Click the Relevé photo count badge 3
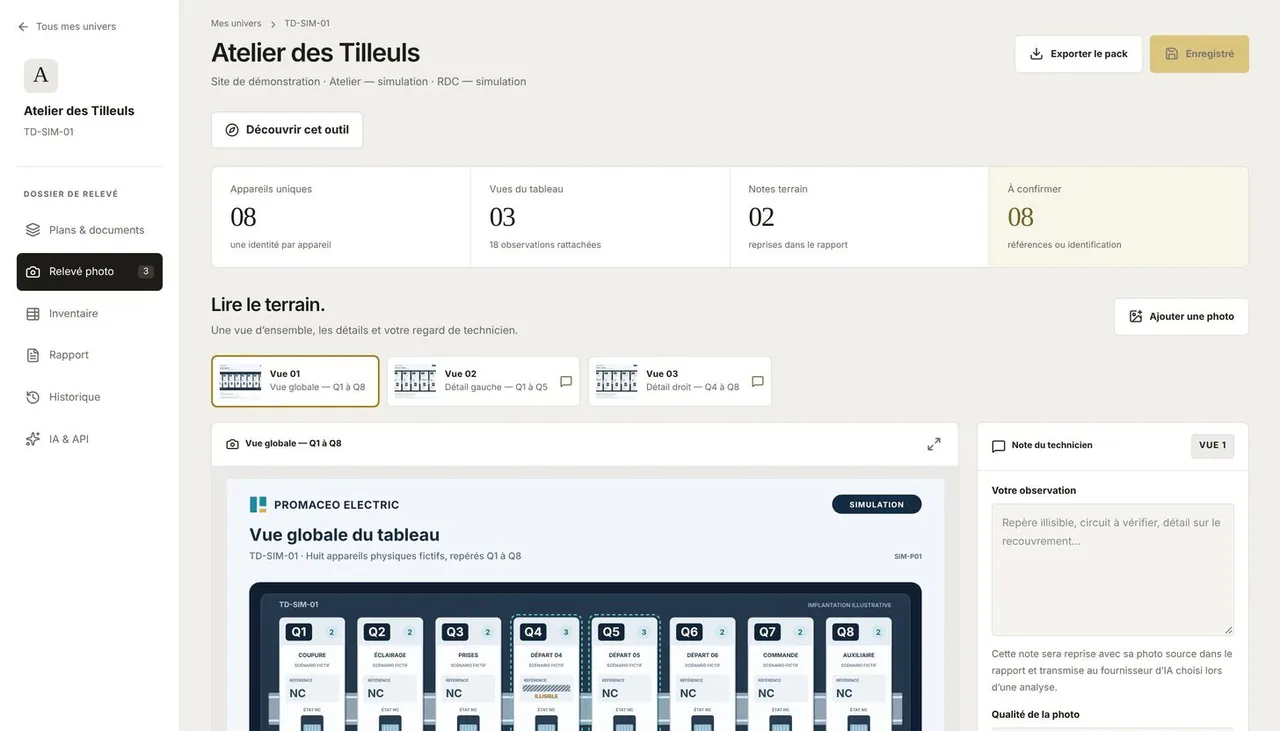Screen dimensions: 1280x731 (145, 272)
